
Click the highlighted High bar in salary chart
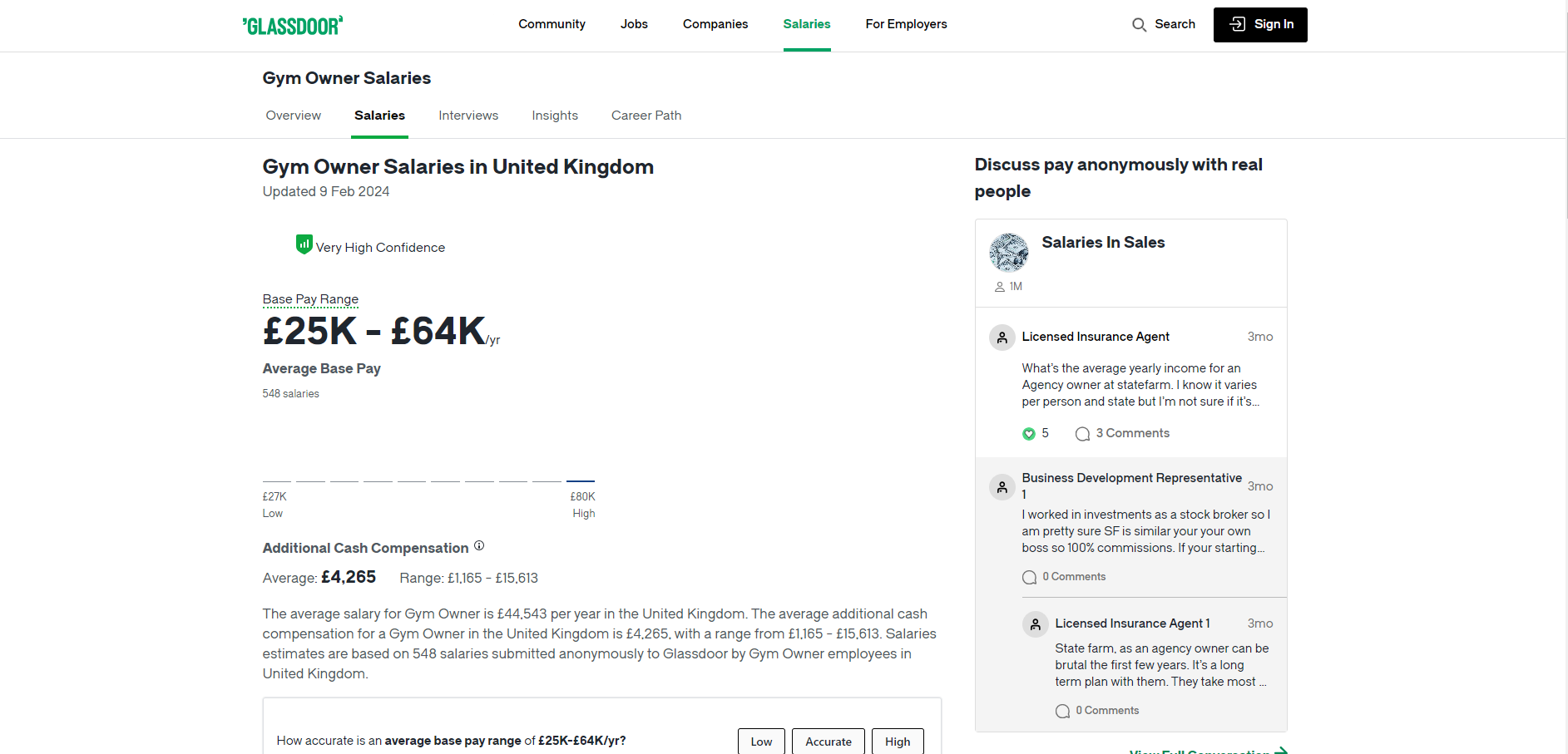[580, 480]
